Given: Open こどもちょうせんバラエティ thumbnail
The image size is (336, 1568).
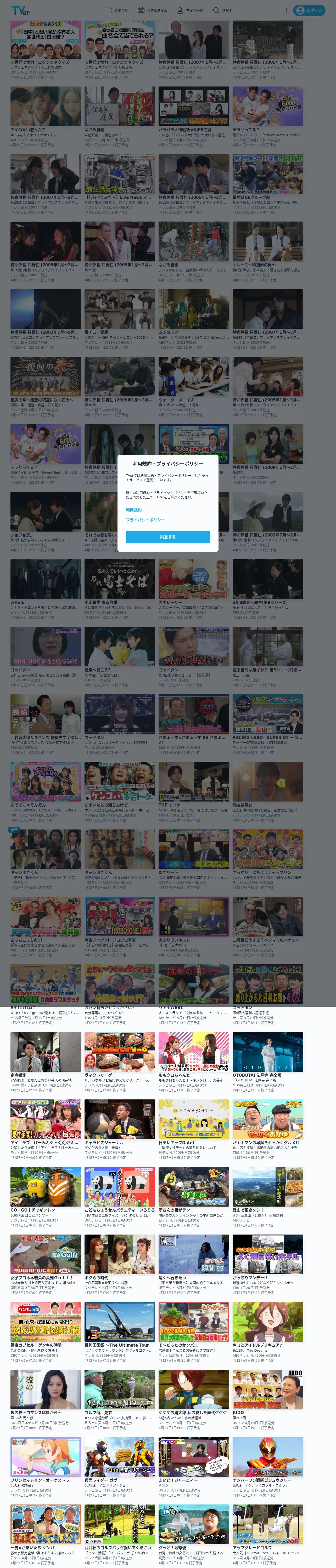Looking at the screenshot, I should point(120,1187).
